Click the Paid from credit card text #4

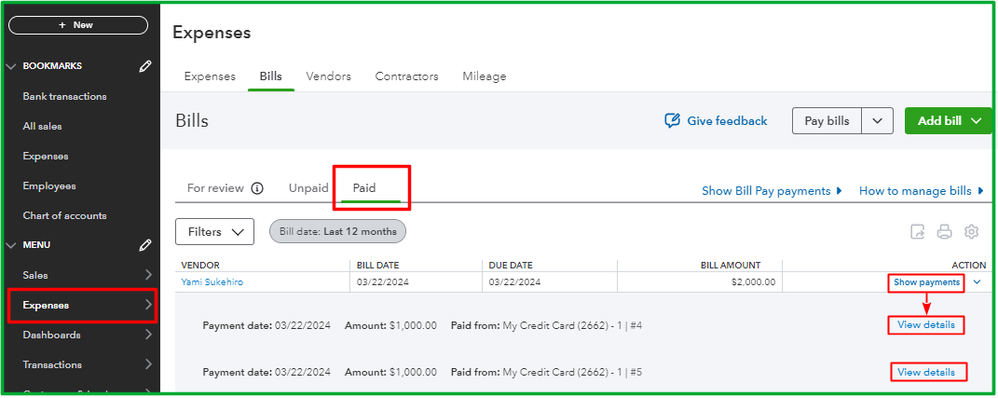click(547, 325)
